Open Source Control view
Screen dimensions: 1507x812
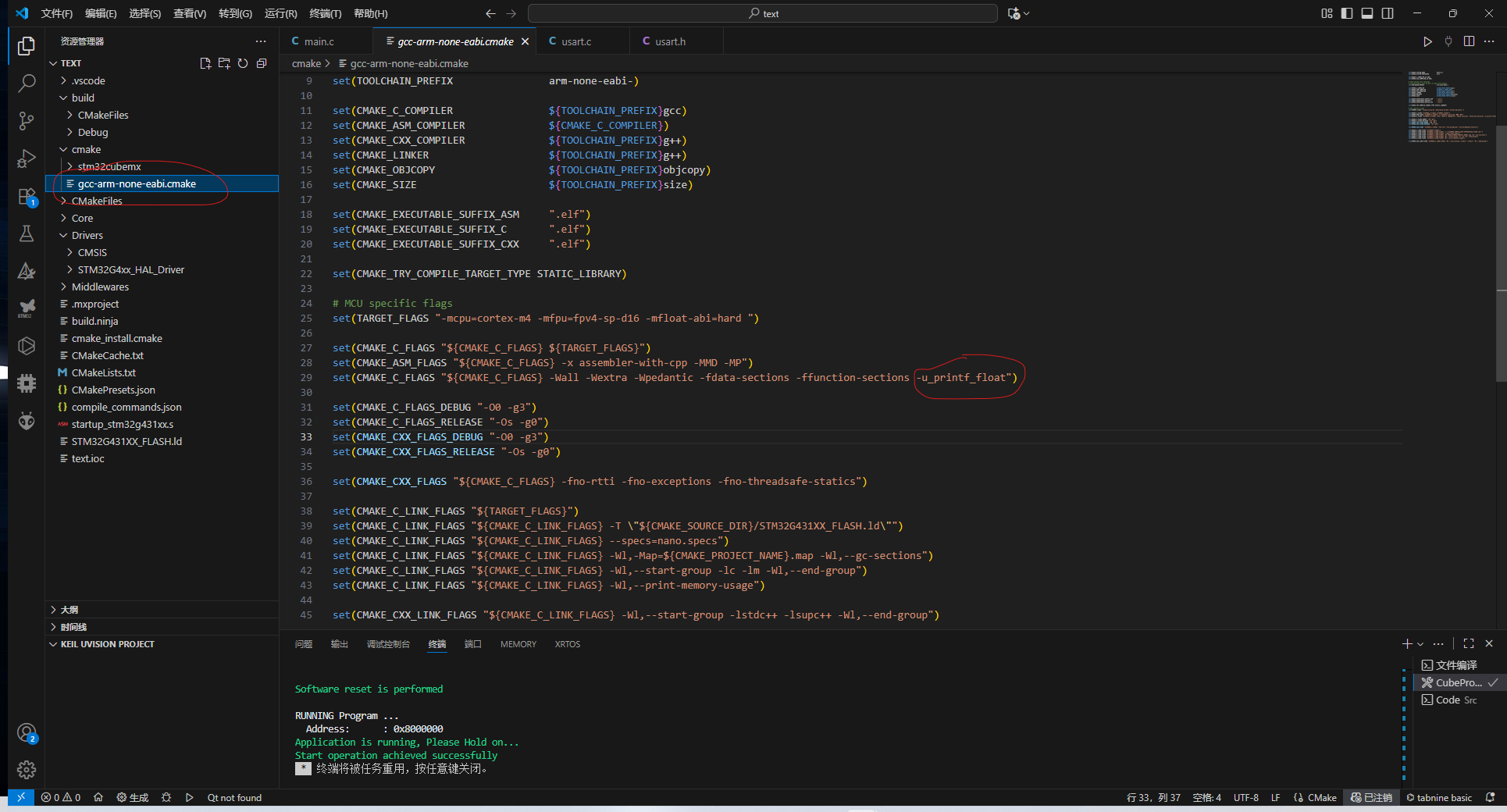27,120
